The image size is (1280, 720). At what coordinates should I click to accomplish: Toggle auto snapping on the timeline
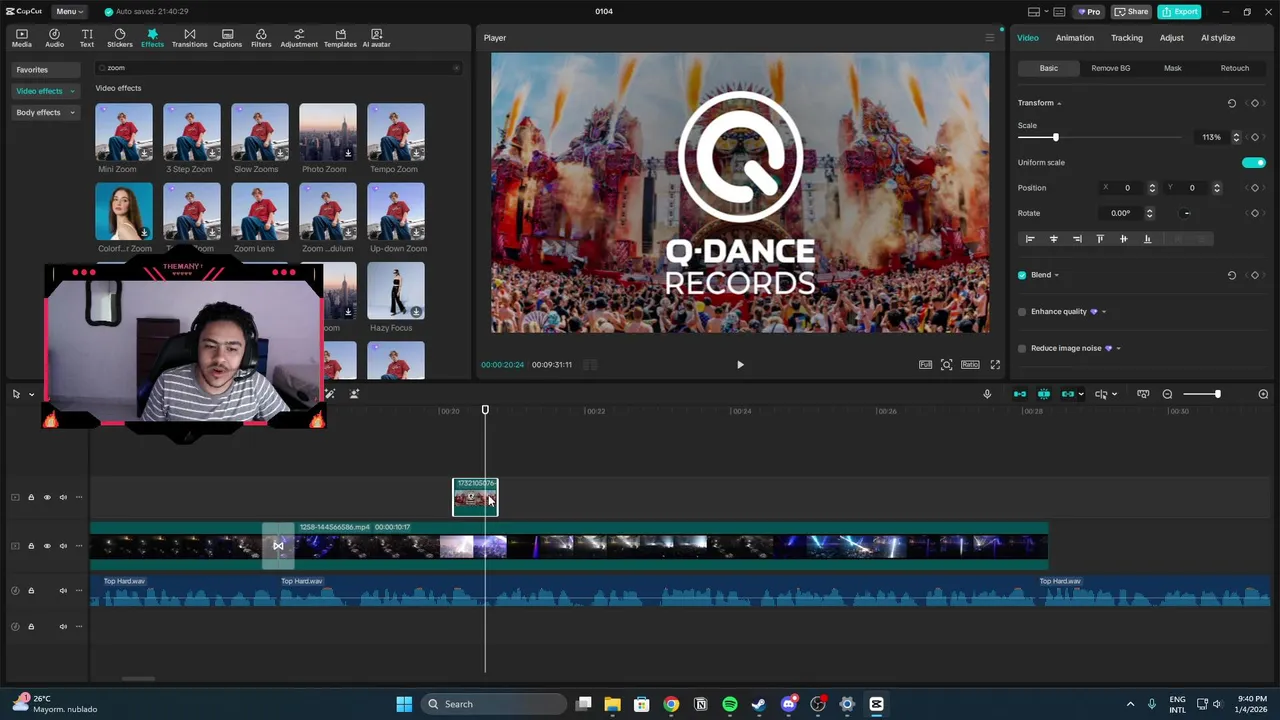pyautogui.click(x=1044, y=394)
